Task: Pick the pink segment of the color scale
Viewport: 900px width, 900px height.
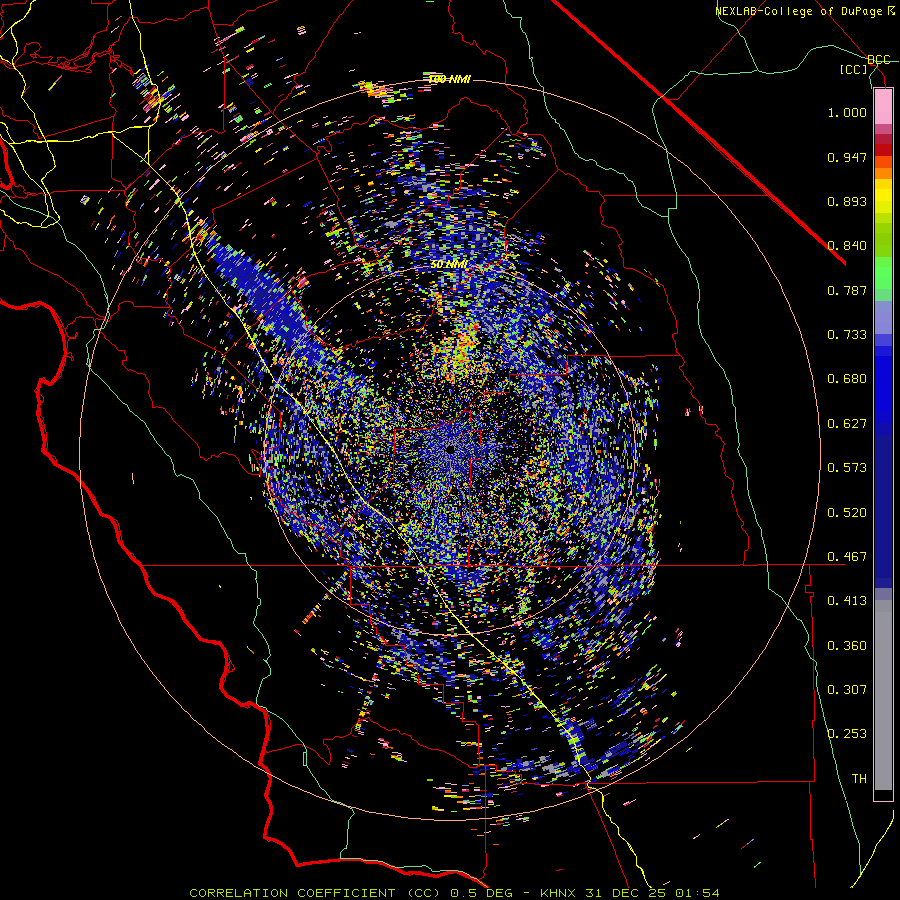Action: pos(883,107)
